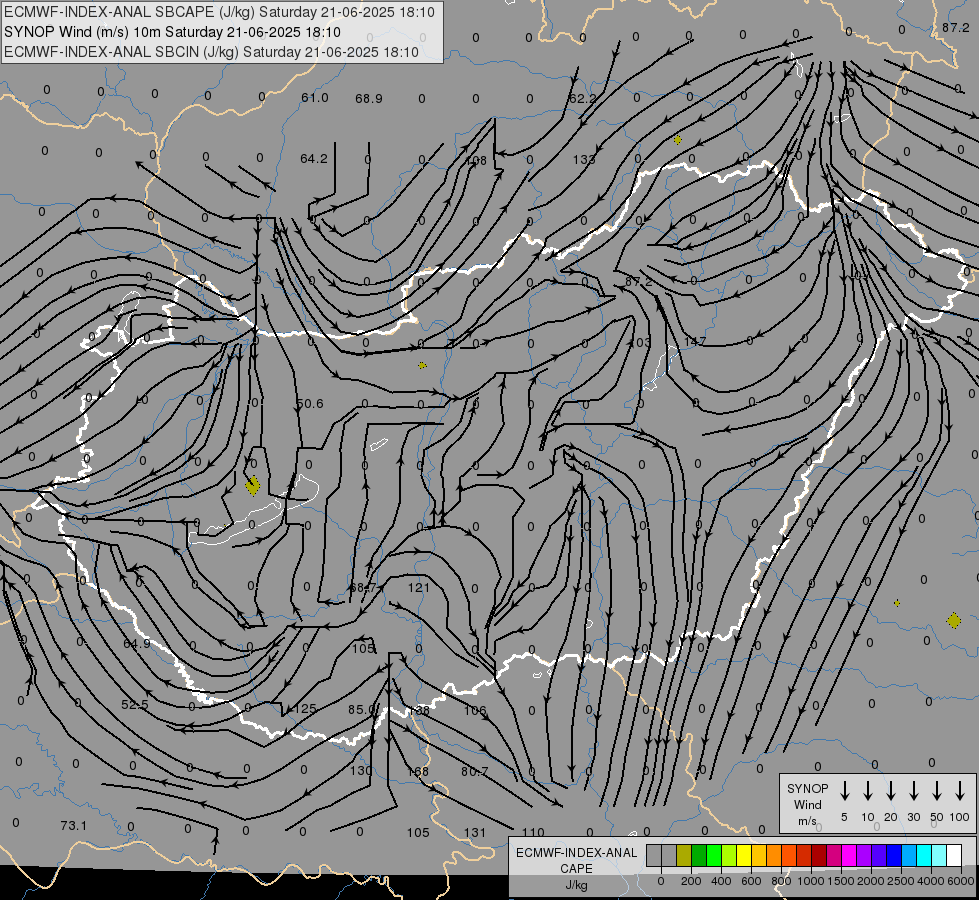Click the '1000' tick on CAPE scale
This screenshot has width=979, height=900.
pos(810,881)
